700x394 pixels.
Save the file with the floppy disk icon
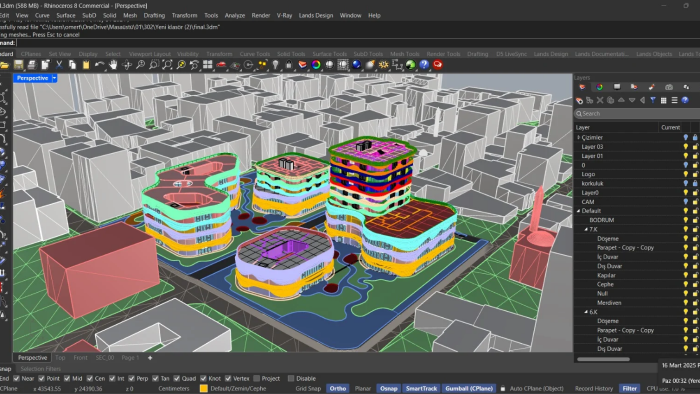pos(18,65)
